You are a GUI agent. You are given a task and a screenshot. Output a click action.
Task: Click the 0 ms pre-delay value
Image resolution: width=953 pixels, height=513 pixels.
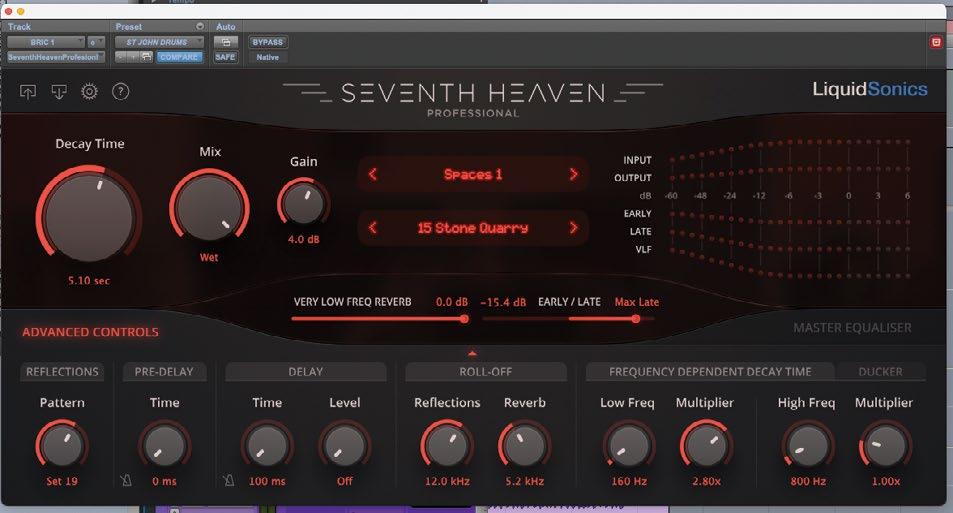click(164, 481)
